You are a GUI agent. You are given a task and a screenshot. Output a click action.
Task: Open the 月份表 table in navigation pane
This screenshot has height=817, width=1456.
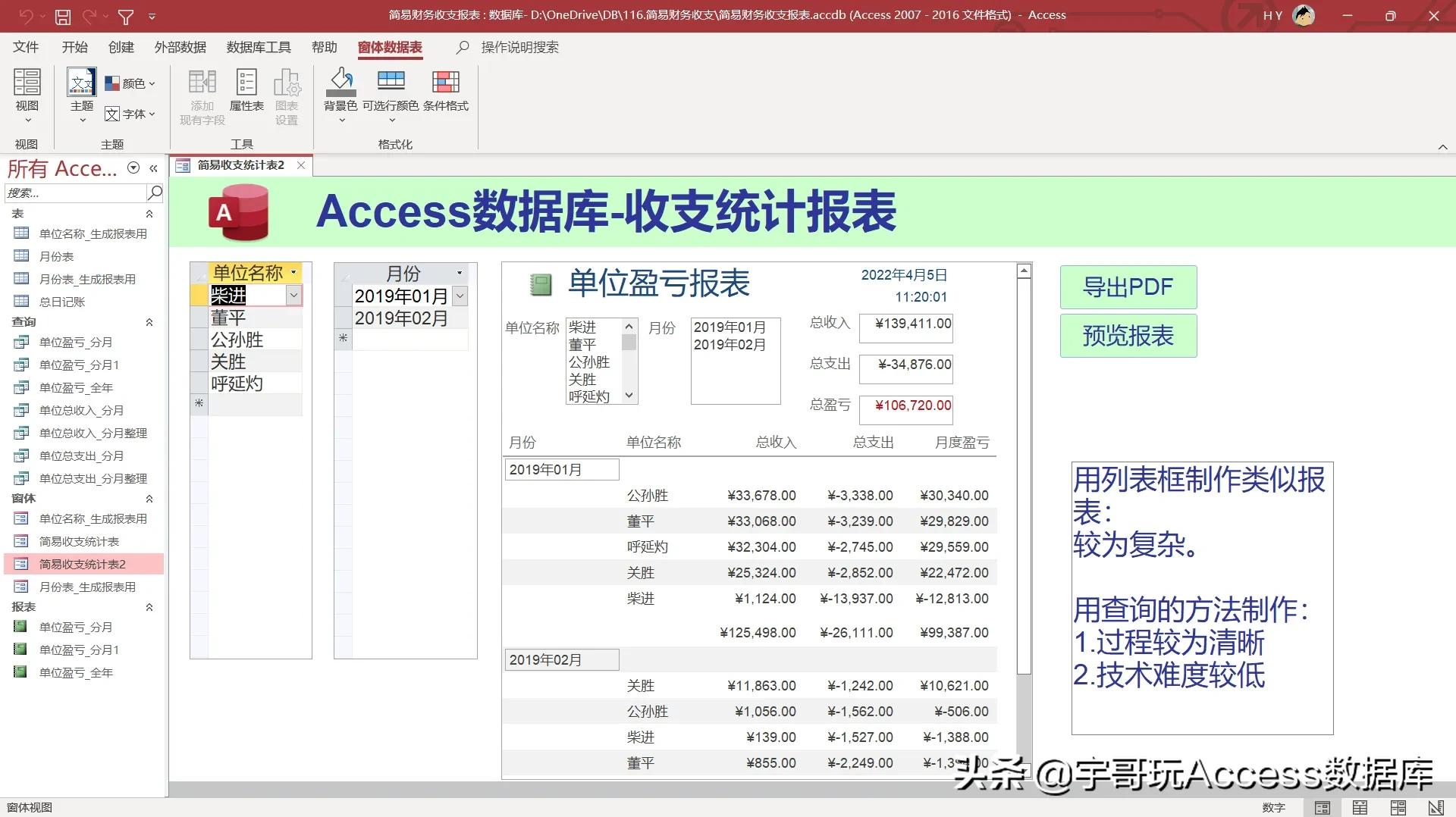(x=56, y=256)
